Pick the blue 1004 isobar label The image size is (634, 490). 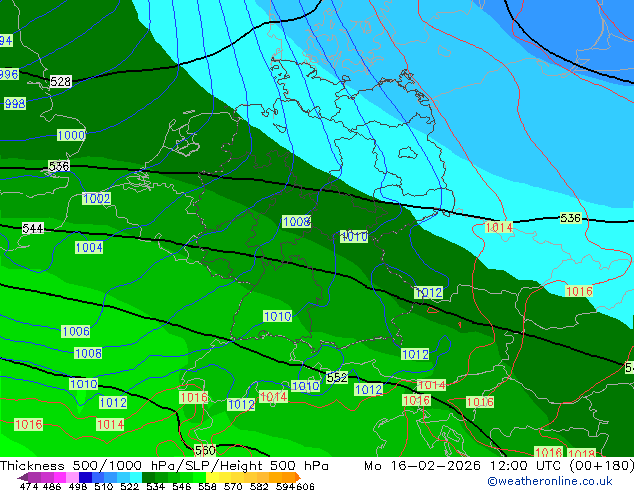coord(89,247)
